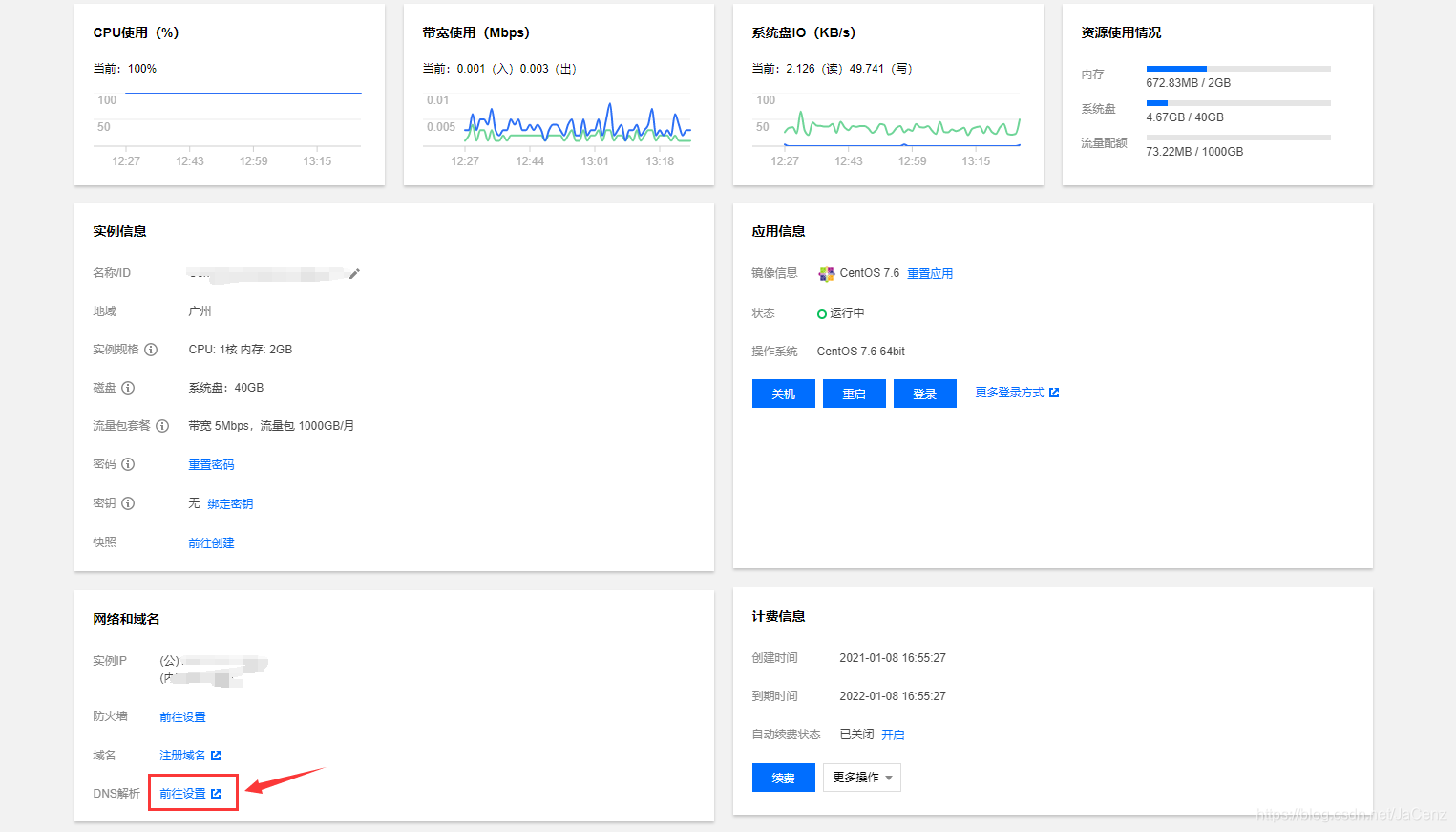Click the CPU使用 chart line
The image size is (1456, 832).
point(243,93)
